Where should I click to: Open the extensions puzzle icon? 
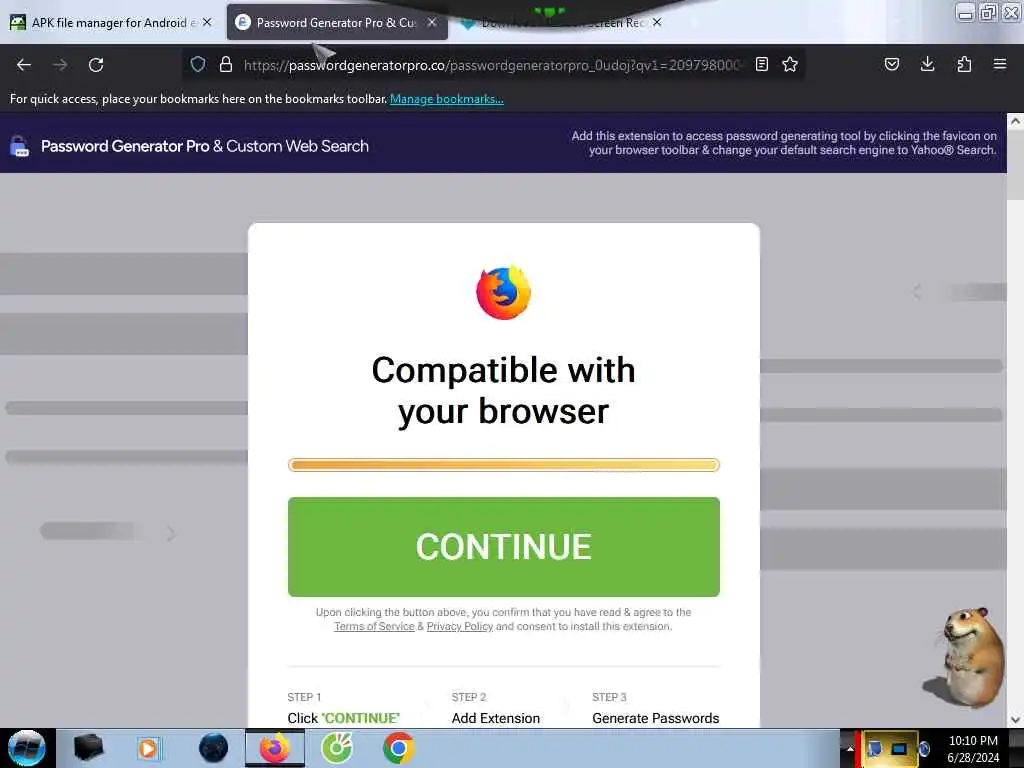(x=964, y=64)
